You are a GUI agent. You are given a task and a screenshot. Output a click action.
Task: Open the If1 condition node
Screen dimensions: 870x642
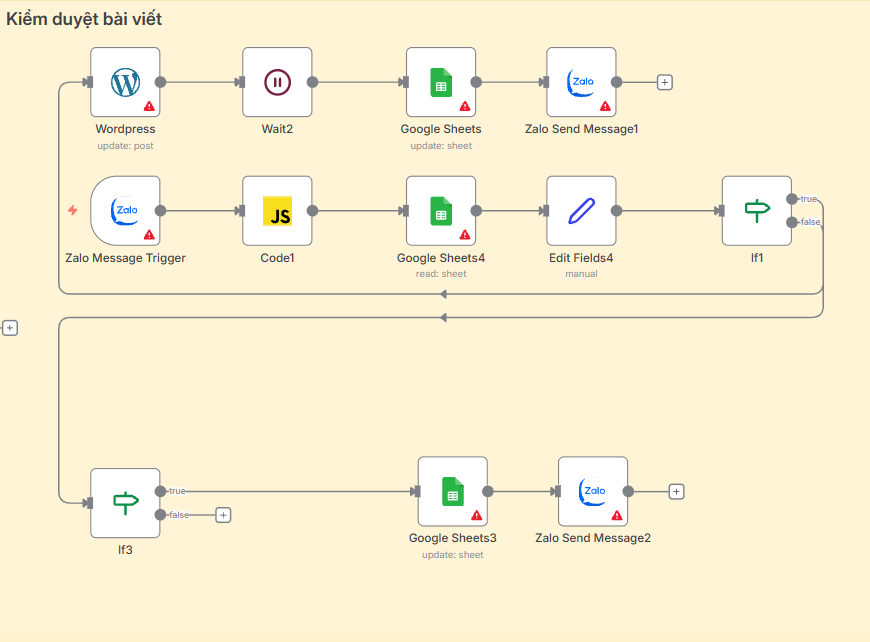[757, 211]
